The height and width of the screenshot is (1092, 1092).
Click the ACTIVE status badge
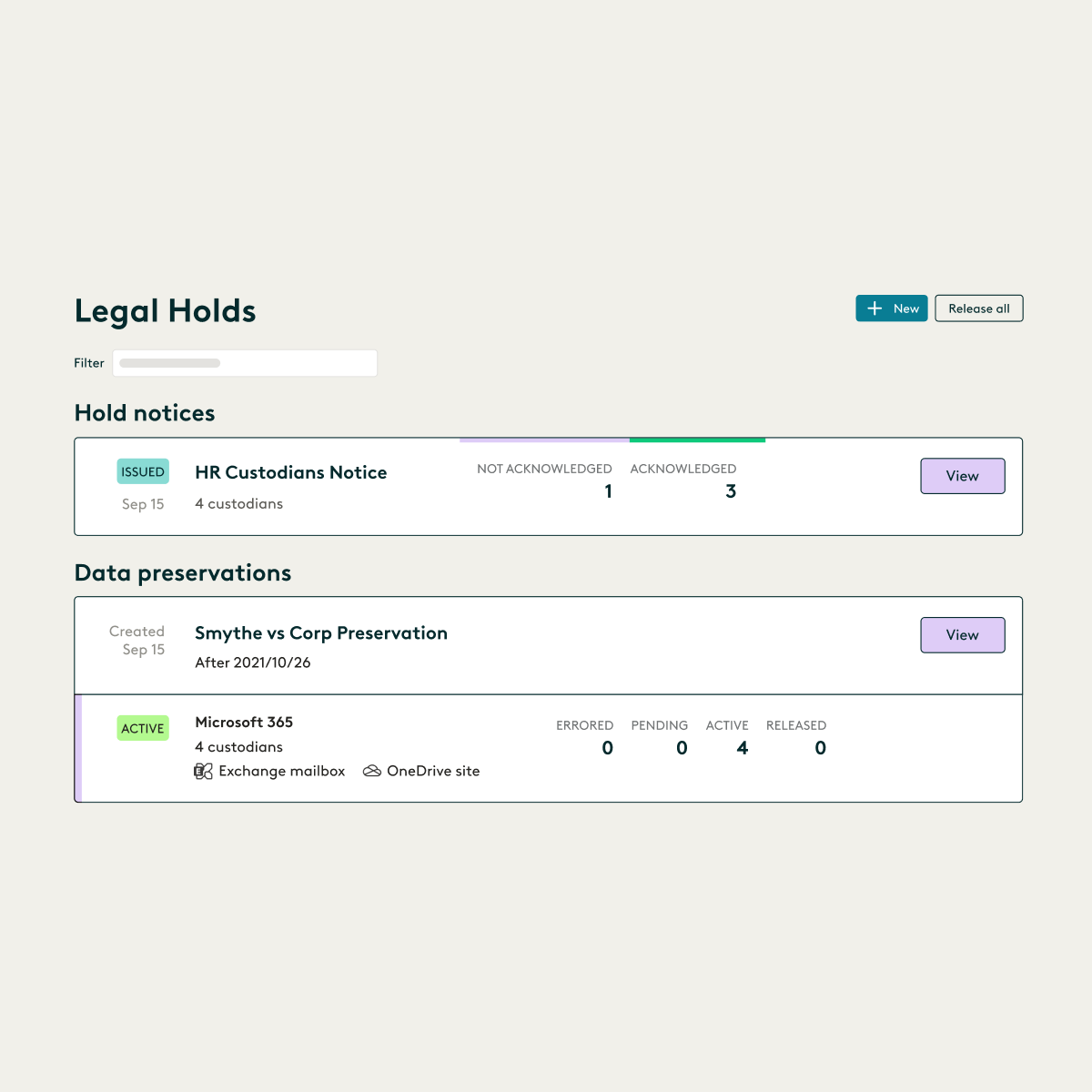pyautogui.click(x=143, y=728)
